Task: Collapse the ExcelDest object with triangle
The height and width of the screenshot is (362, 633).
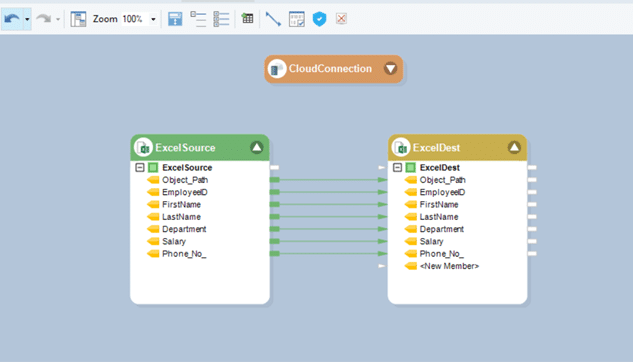Action: pos(514,147)
